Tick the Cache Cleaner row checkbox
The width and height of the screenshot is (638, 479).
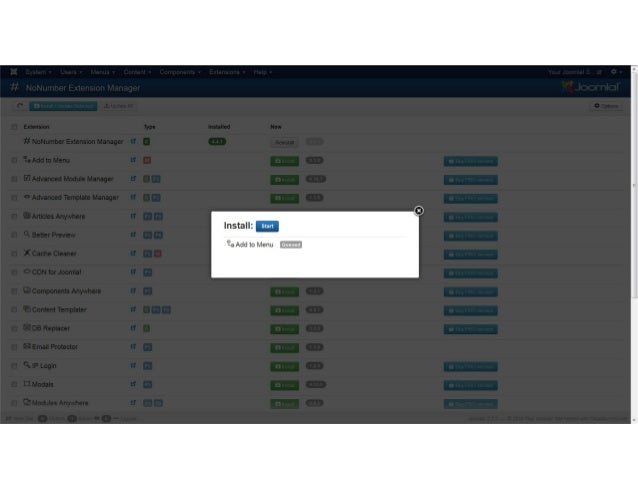pos(14,254)
